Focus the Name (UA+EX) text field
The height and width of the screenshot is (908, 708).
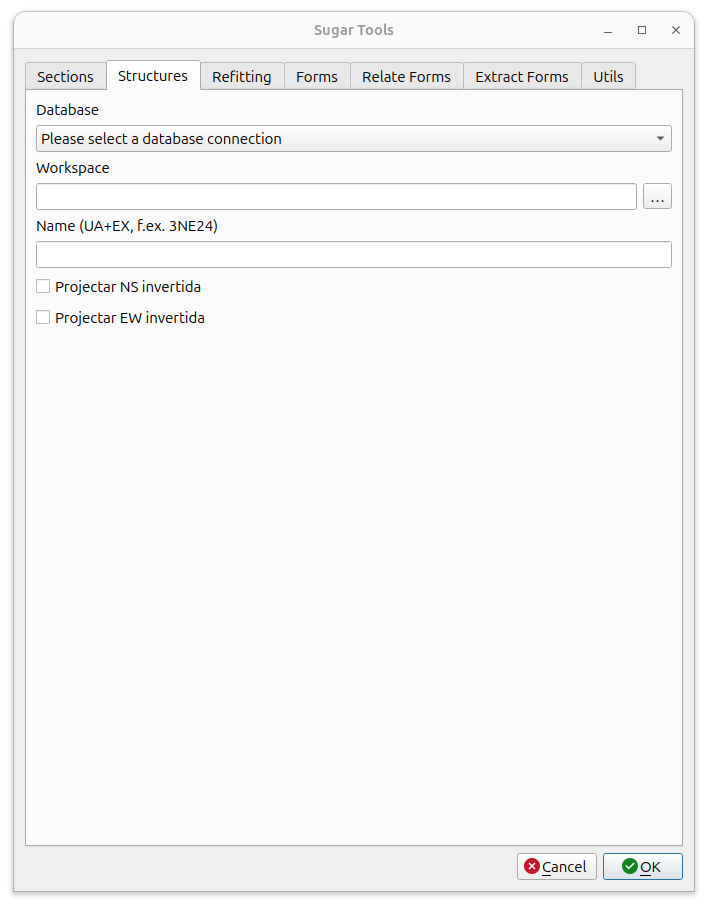point(354,255)
